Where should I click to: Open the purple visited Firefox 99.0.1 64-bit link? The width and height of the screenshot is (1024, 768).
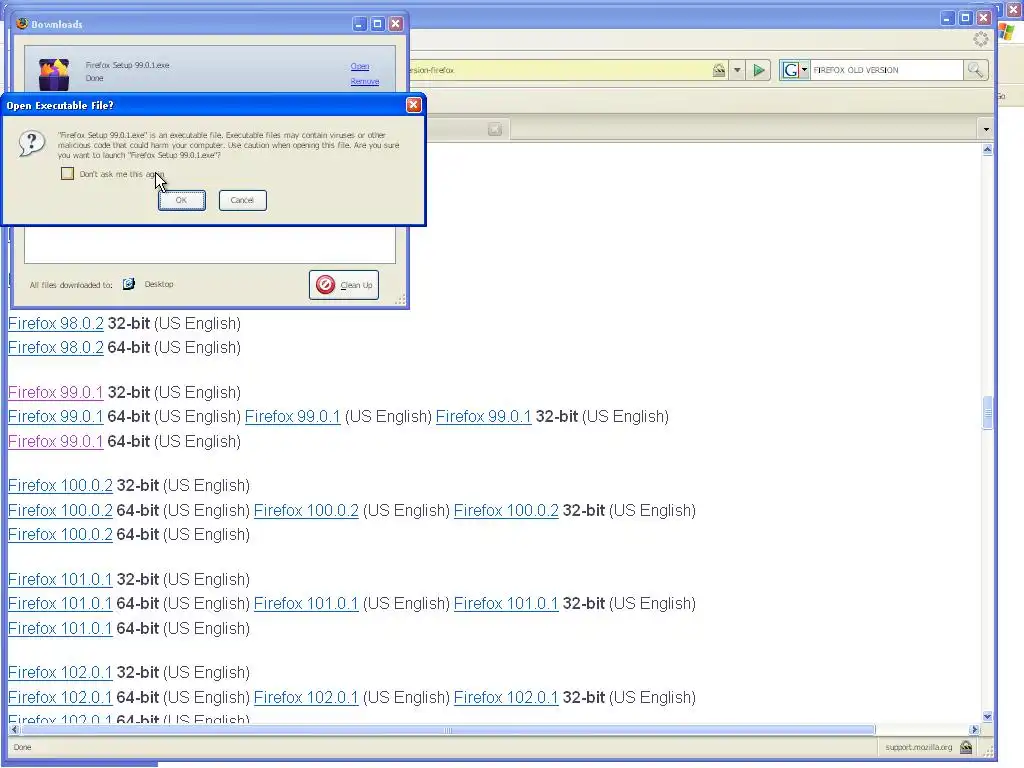(56, 441)
